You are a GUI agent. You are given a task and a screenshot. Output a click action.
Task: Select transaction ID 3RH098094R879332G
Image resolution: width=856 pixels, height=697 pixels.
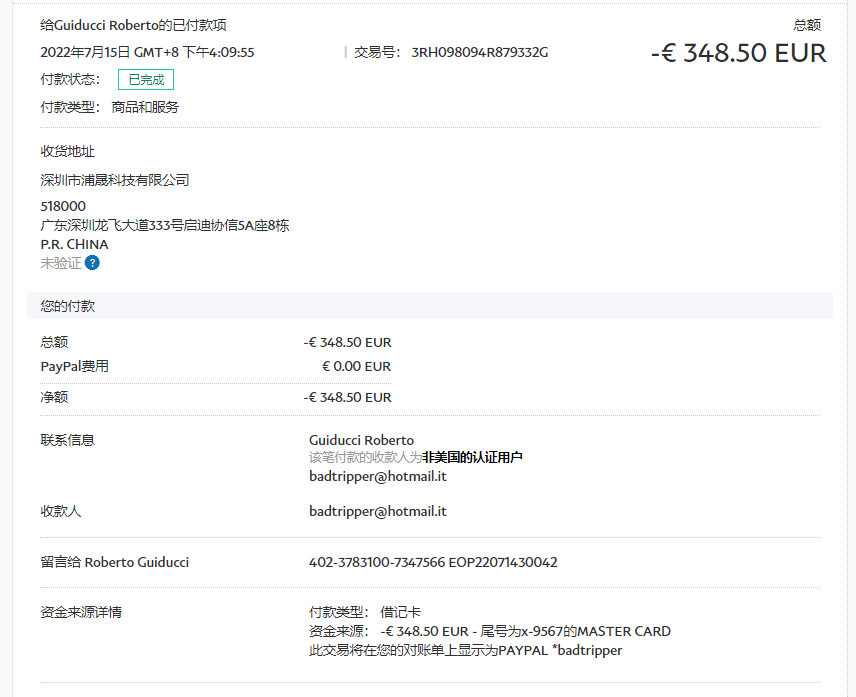[x=479, y=52]
